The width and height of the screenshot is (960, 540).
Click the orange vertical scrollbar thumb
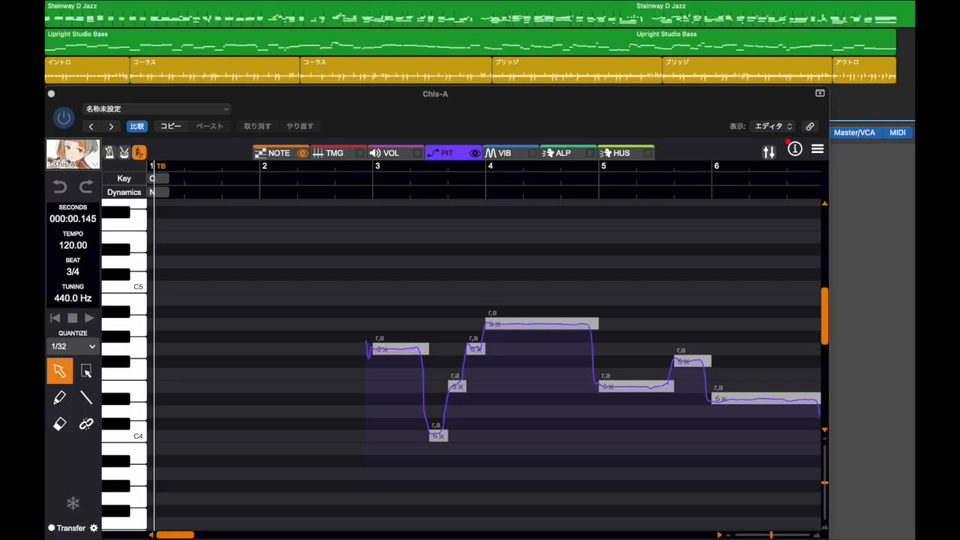click(825, 316)
